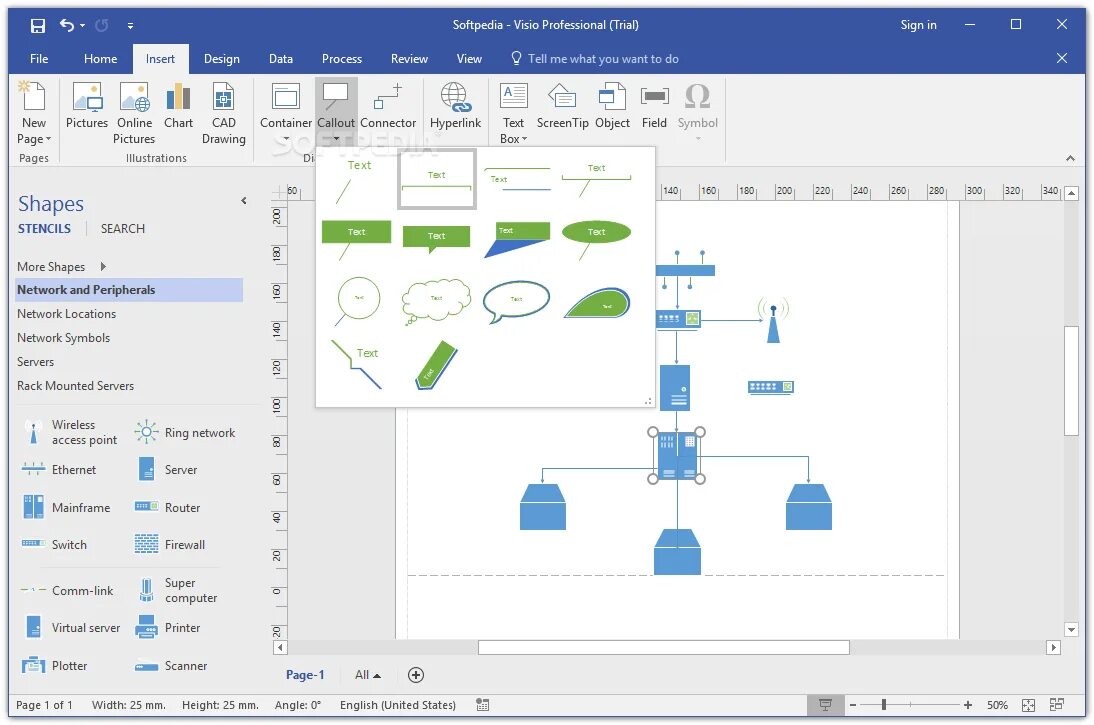The width and height of the screenshot is (1094, 725).
Task: Open the View ribbon tab
Action: 469,59
